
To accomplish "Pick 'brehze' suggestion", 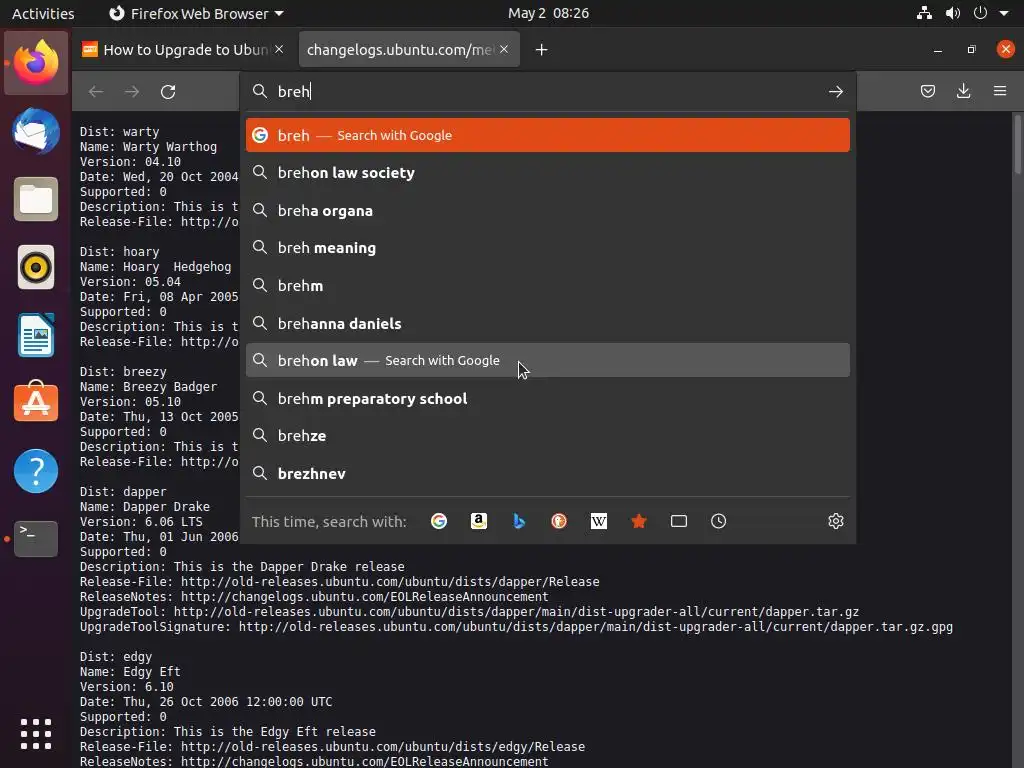I will tap(548, 436).
